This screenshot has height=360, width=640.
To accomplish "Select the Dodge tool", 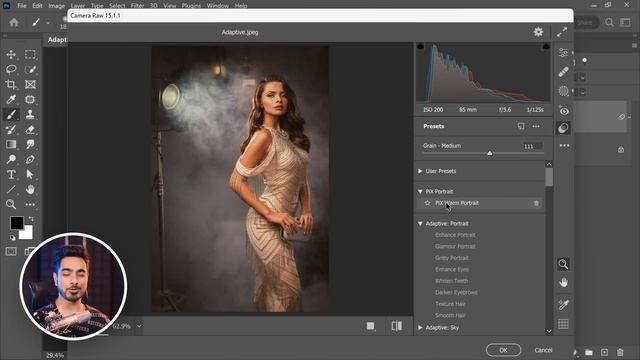I will tap(11, 160).
